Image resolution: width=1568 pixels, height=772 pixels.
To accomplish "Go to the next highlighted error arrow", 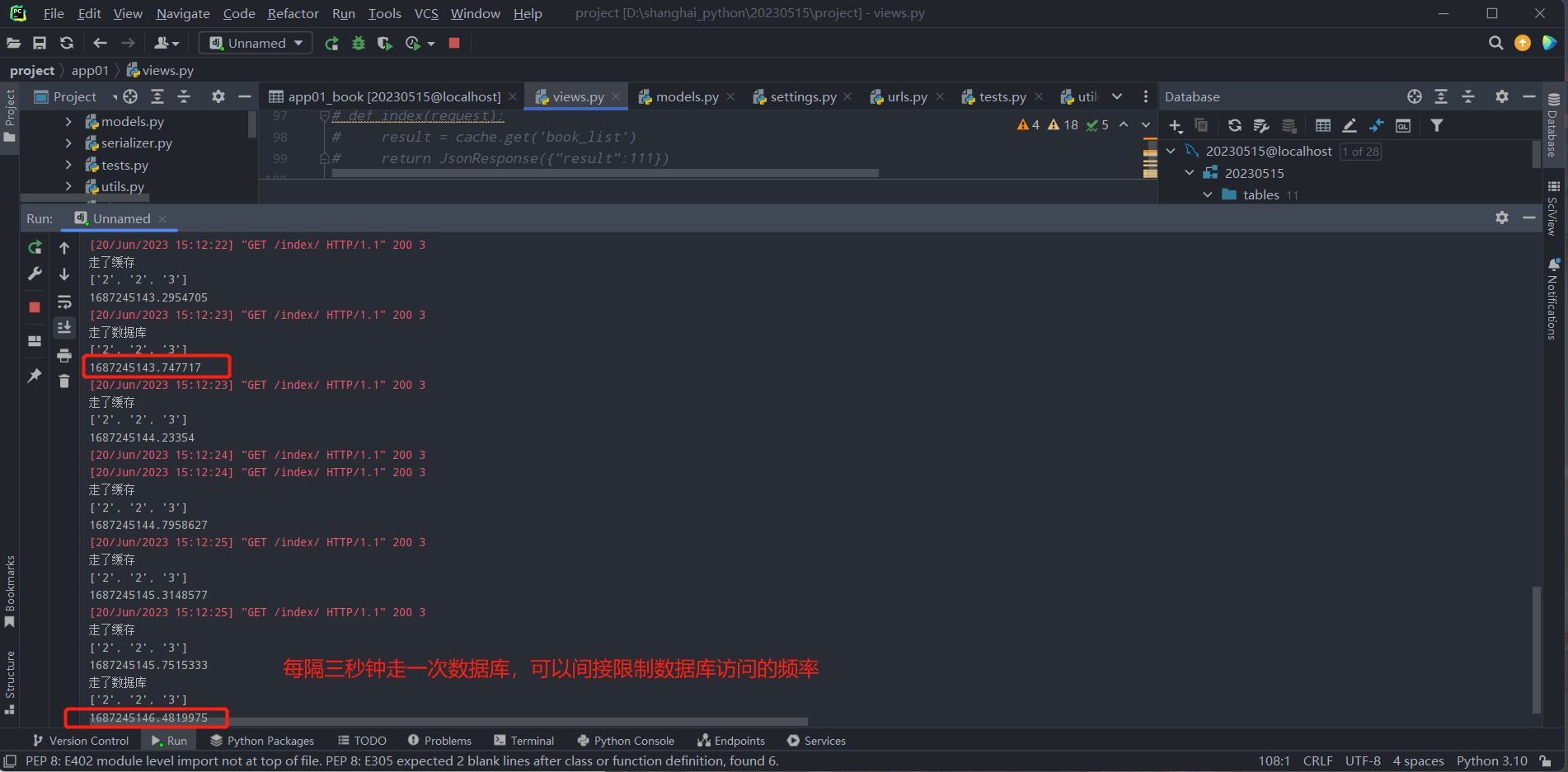I will point(1145,124).
